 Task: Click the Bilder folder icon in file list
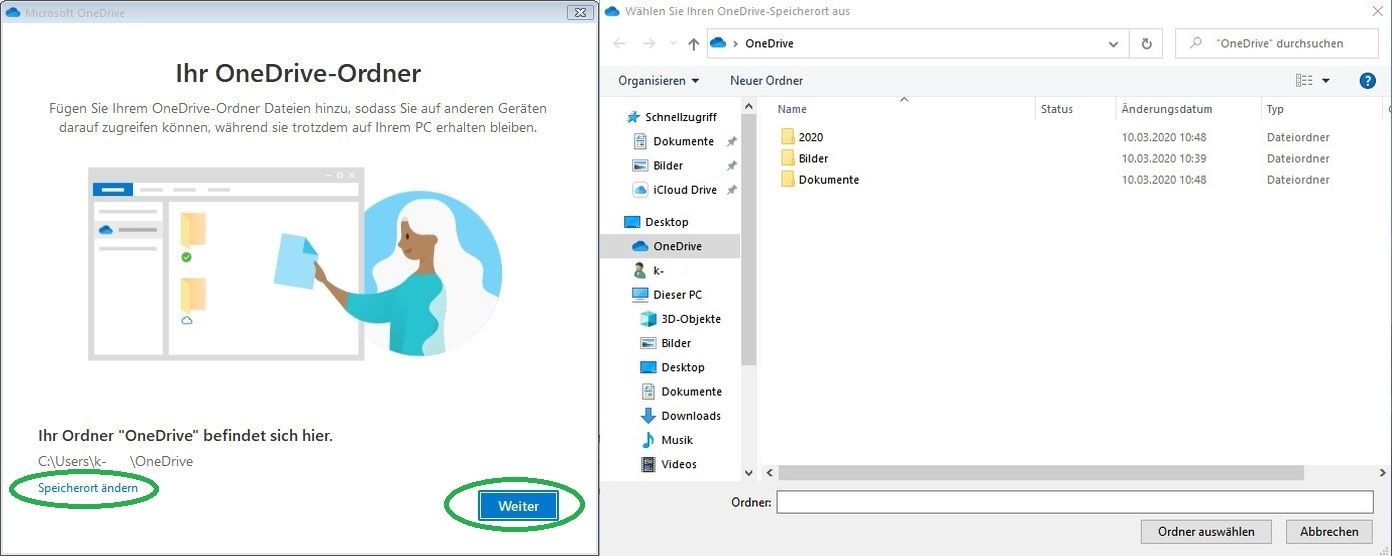788,158
